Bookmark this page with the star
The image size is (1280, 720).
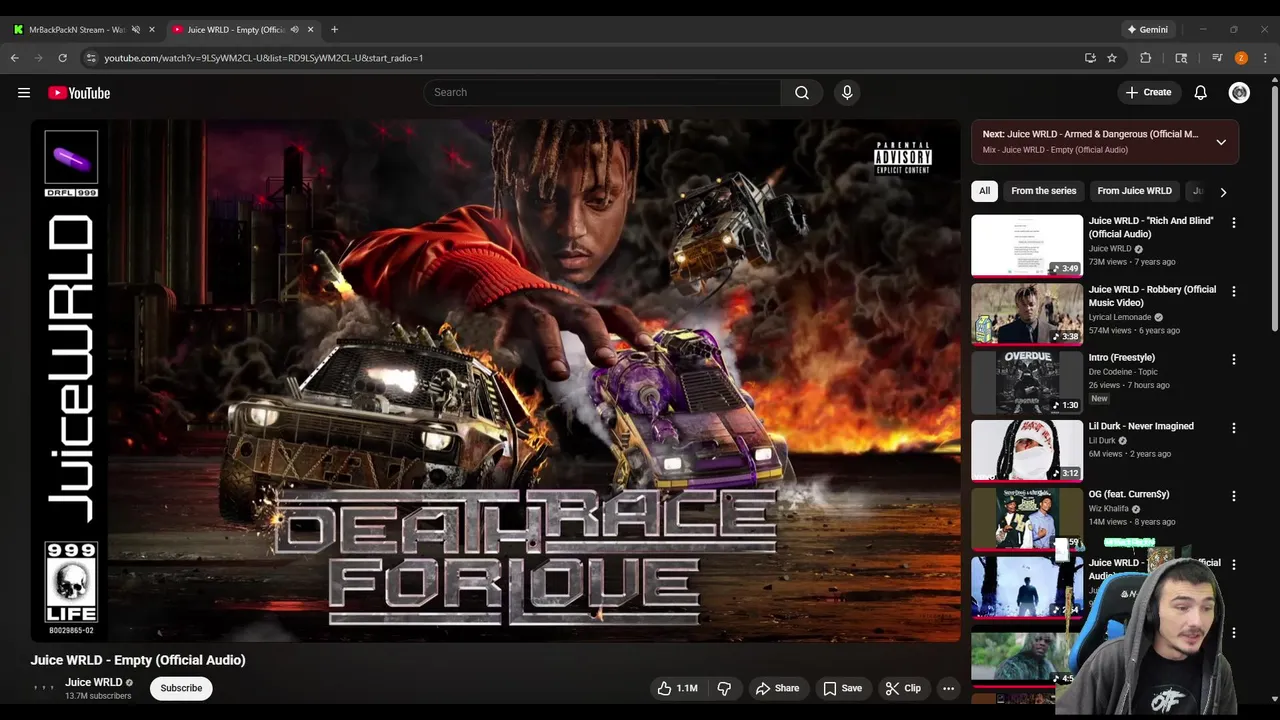tap(1112, 58)
